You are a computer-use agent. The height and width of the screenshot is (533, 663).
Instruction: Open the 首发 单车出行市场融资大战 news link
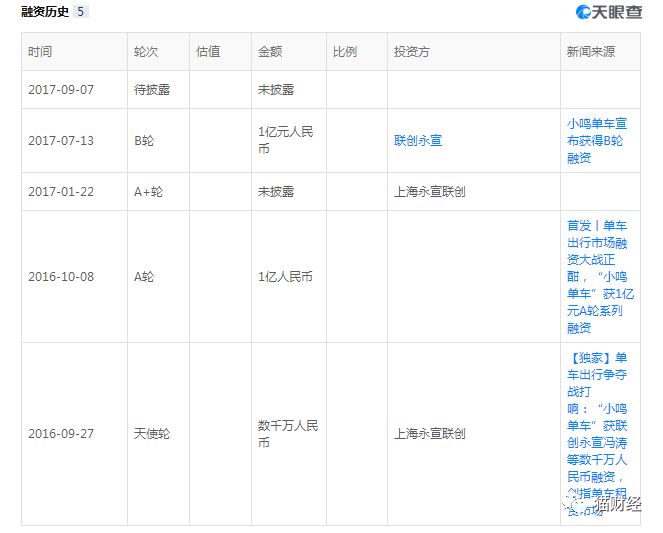click(x=600, y=276)
